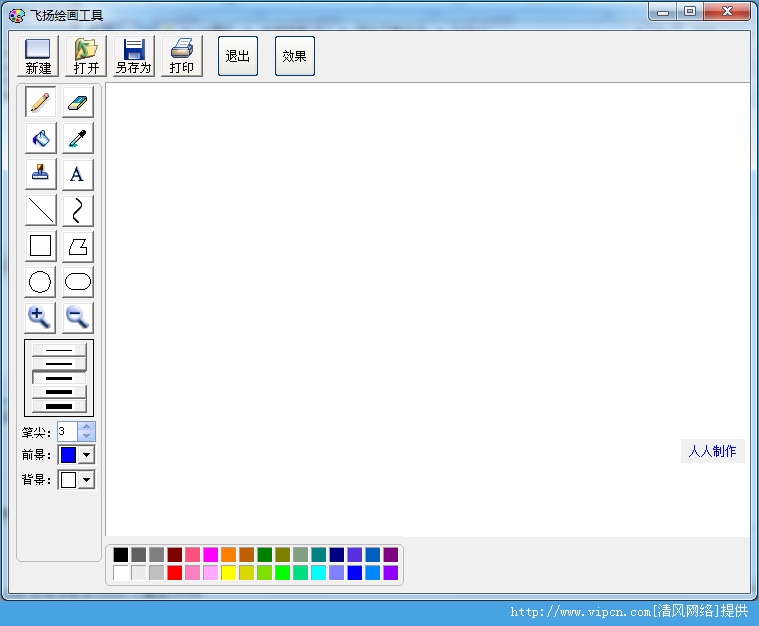The width and height of the screenshot is (759, 626).
Task: Select the Paint bucket fill tool
Action: pos(41,138)
